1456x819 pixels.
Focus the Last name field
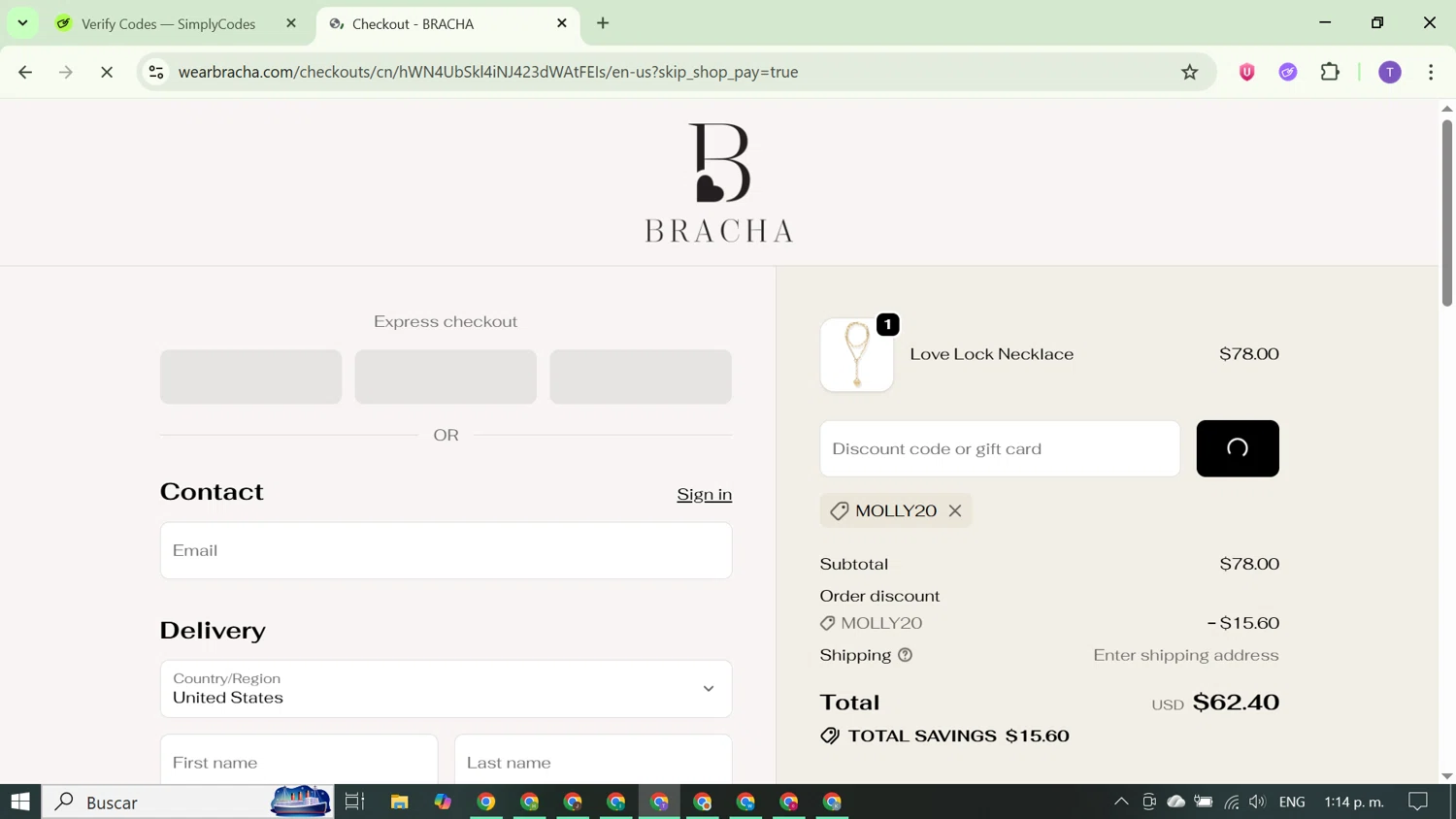[593, 761]
